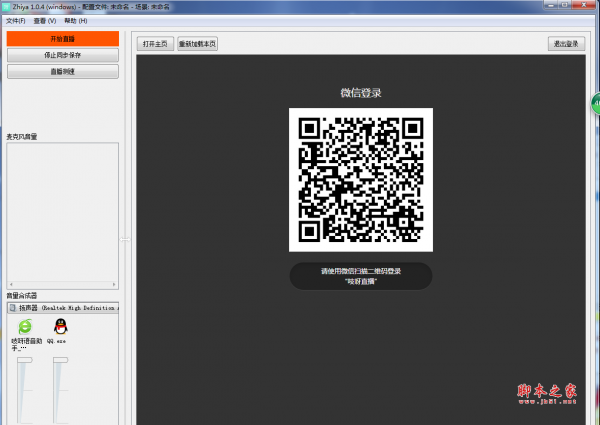
Task: Open the home page with 打开主页
Action: tap(155, 44)
